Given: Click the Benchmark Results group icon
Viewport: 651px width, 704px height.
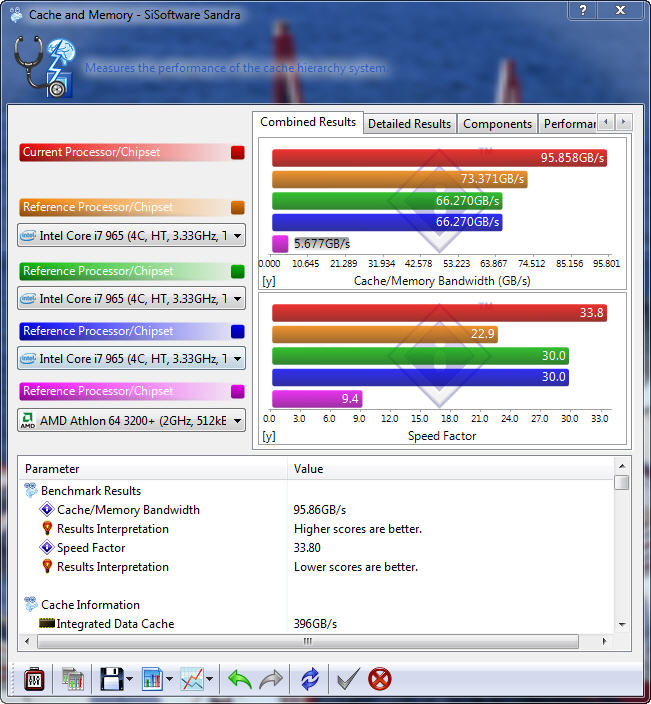Looking at the screenshot, I should click(x=31, y=490).
